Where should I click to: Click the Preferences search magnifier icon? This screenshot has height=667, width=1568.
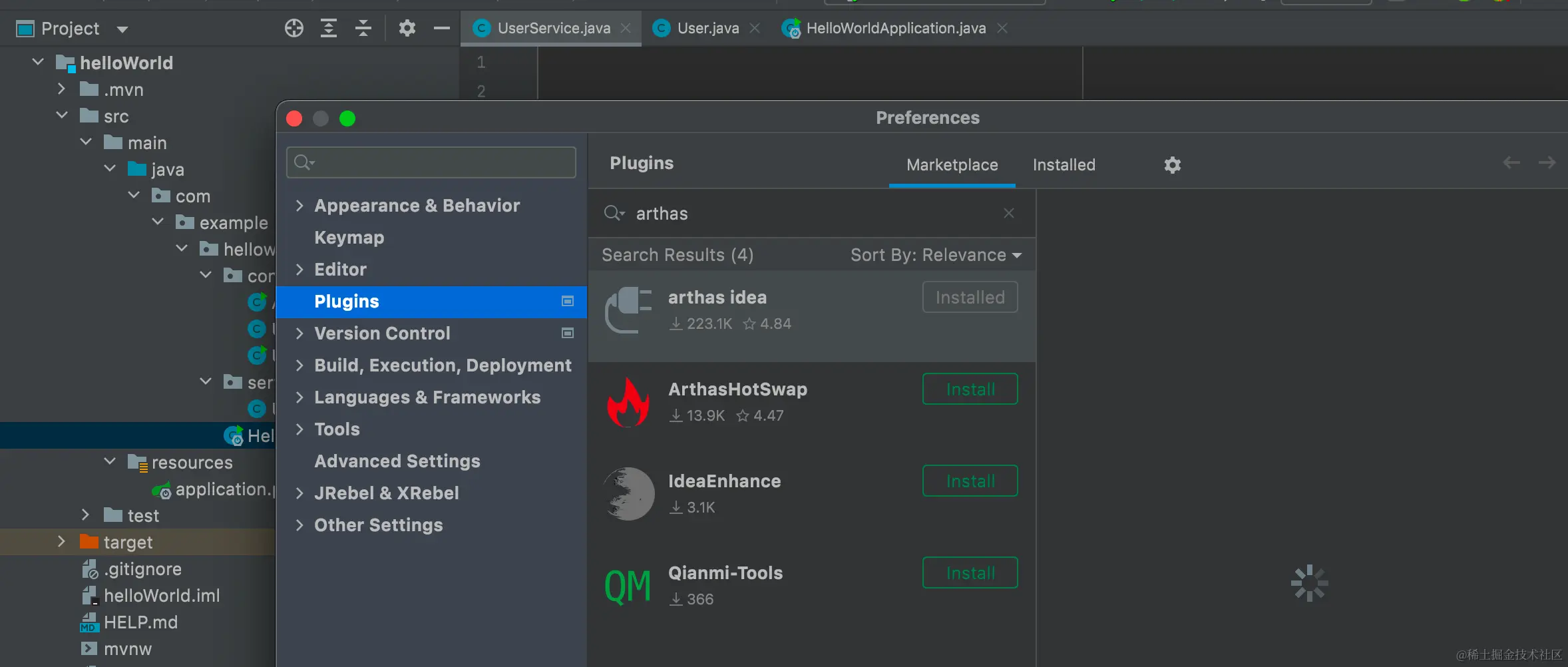[x=303, y=162]
